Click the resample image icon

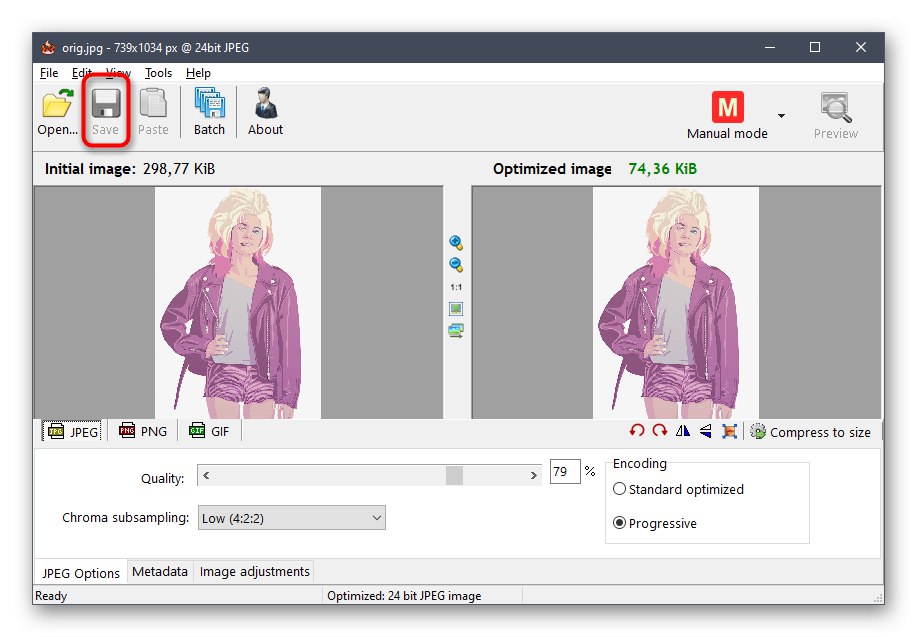(x=729, y=431)
